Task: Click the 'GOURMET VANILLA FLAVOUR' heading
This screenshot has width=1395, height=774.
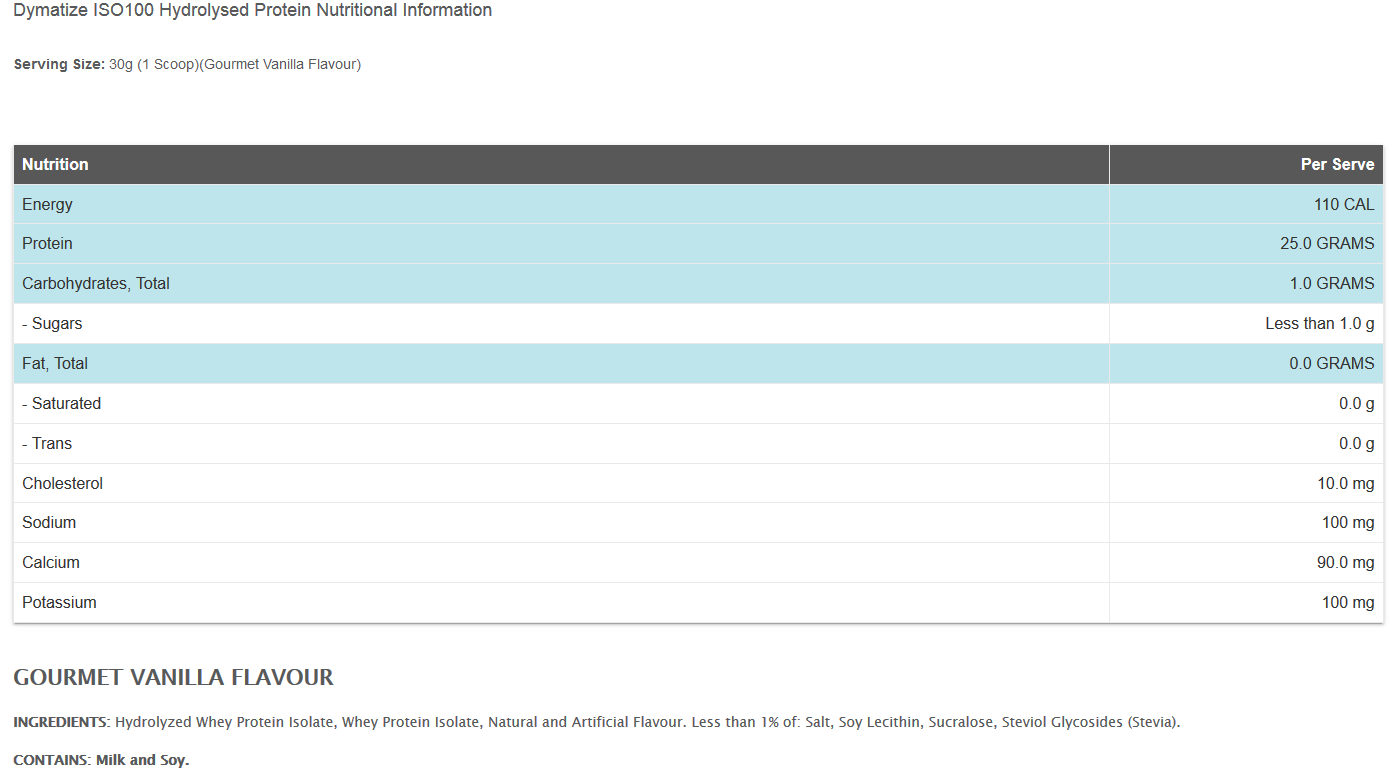Action: (173, 678)
